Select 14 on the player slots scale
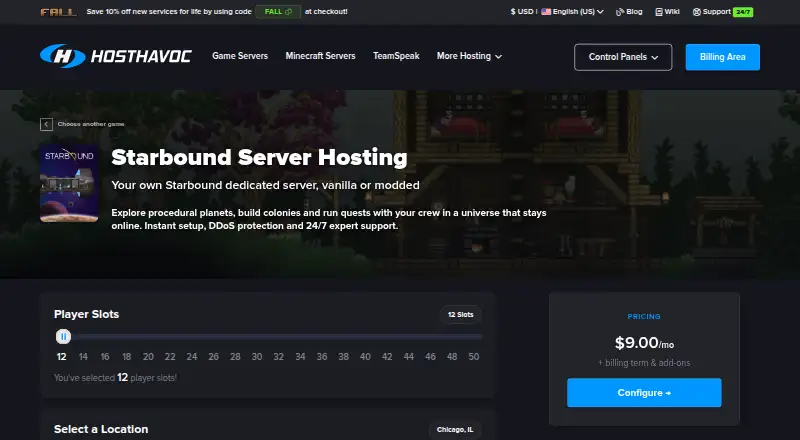Screen dimensions: 800x440 [x=83, y=357]
